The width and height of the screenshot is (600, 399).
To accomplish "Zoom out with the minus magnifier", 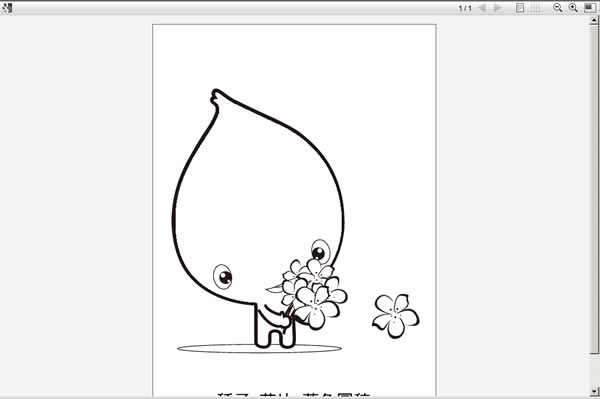I will pyautogui.click(x=558, y=8).
